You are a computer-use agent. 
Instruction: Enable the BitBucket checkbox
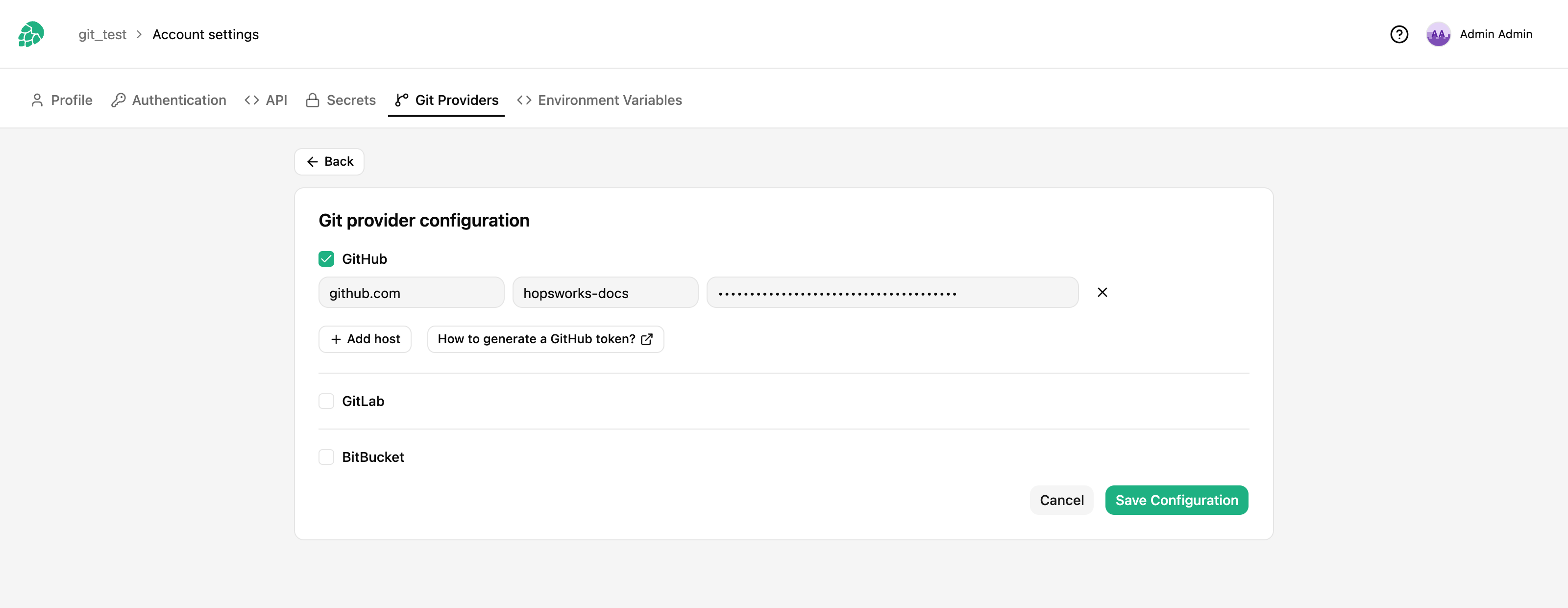pyautogui.click(x=326, y=457)
